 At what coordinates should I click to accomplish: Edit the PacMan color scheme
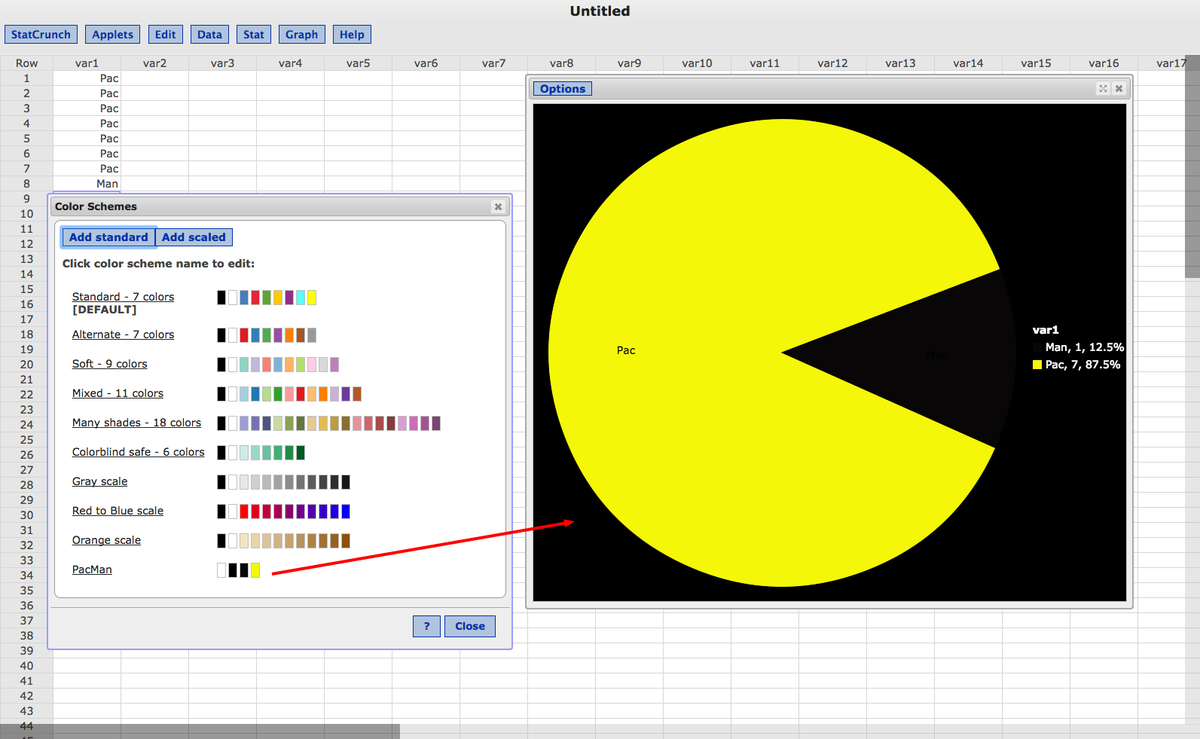coord(92,570)
